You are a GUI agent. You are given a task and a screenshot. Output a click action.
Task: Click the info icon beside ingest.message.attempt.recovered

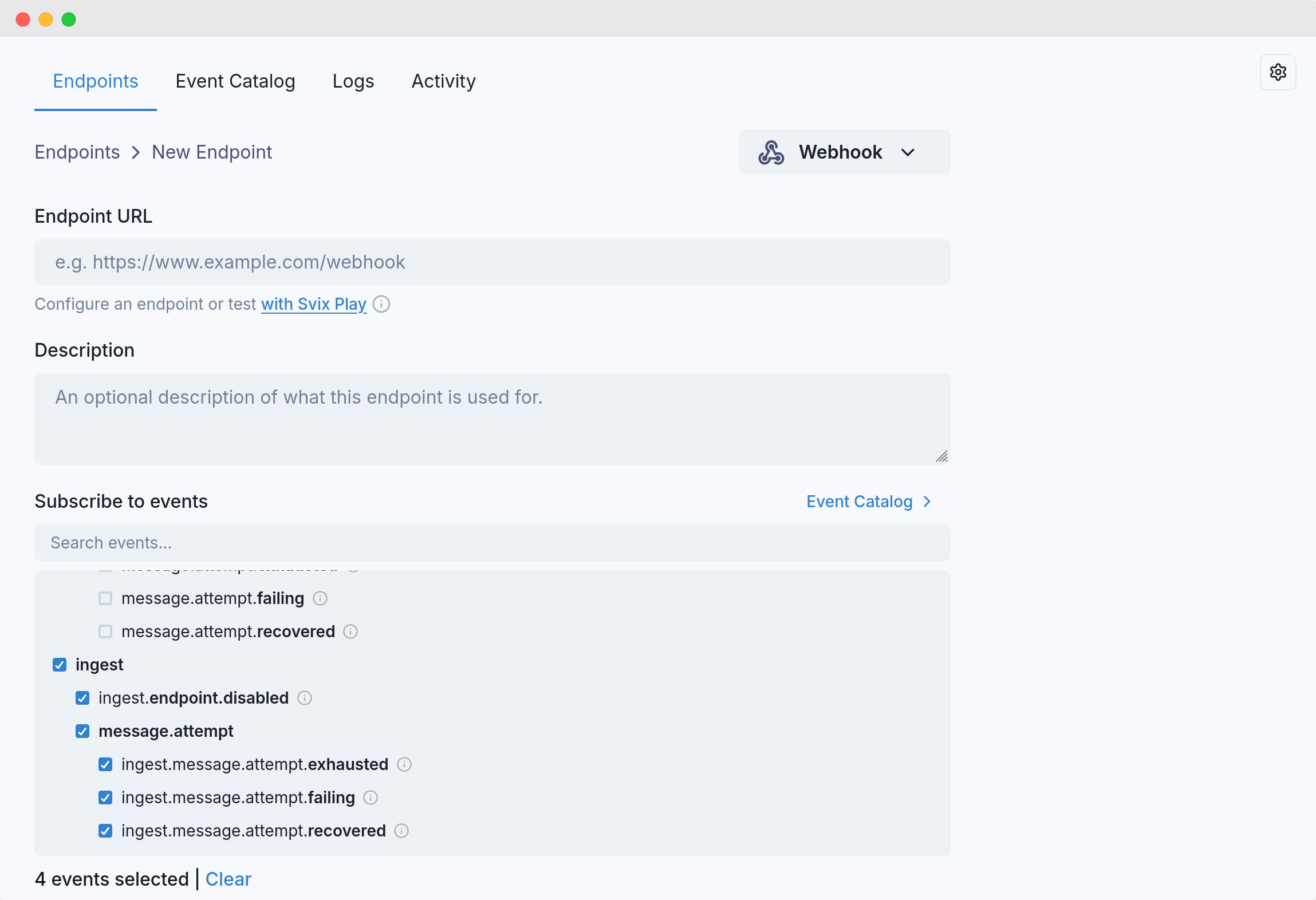401,831
